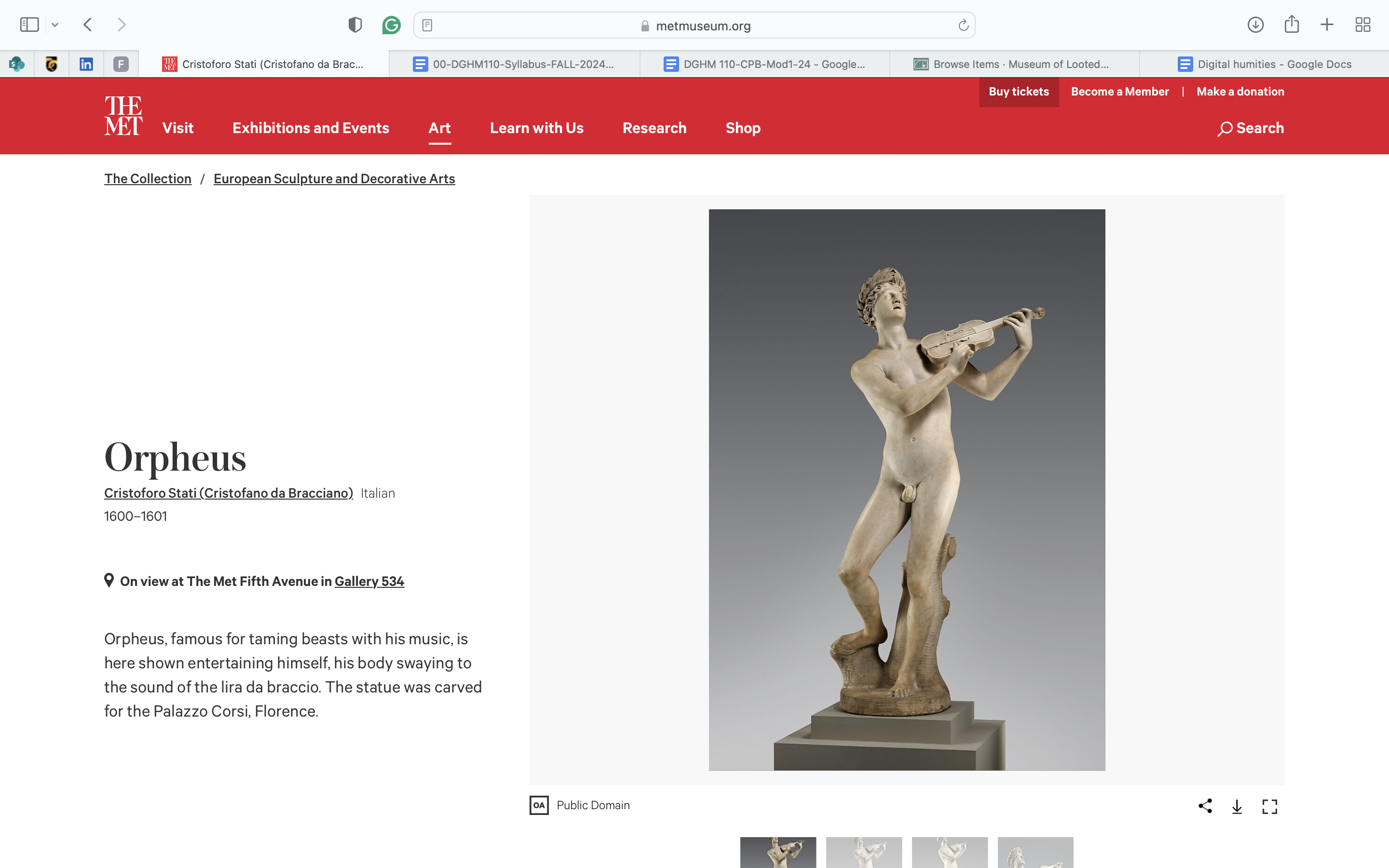
Task: Open the pinned SharePoint tab
Action: coord(17,64)
